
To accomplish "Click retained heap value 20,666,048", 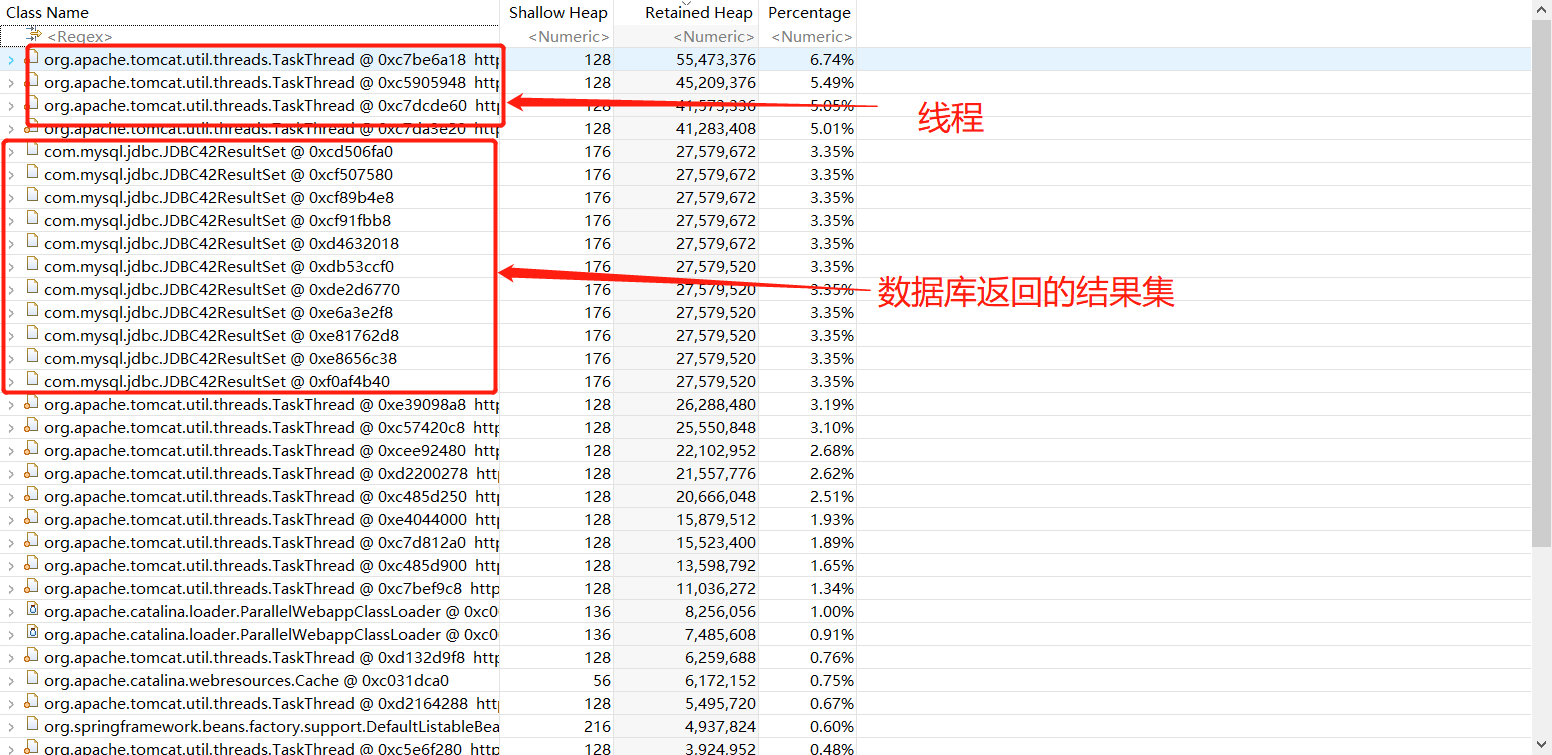I will tap(716, 496).
